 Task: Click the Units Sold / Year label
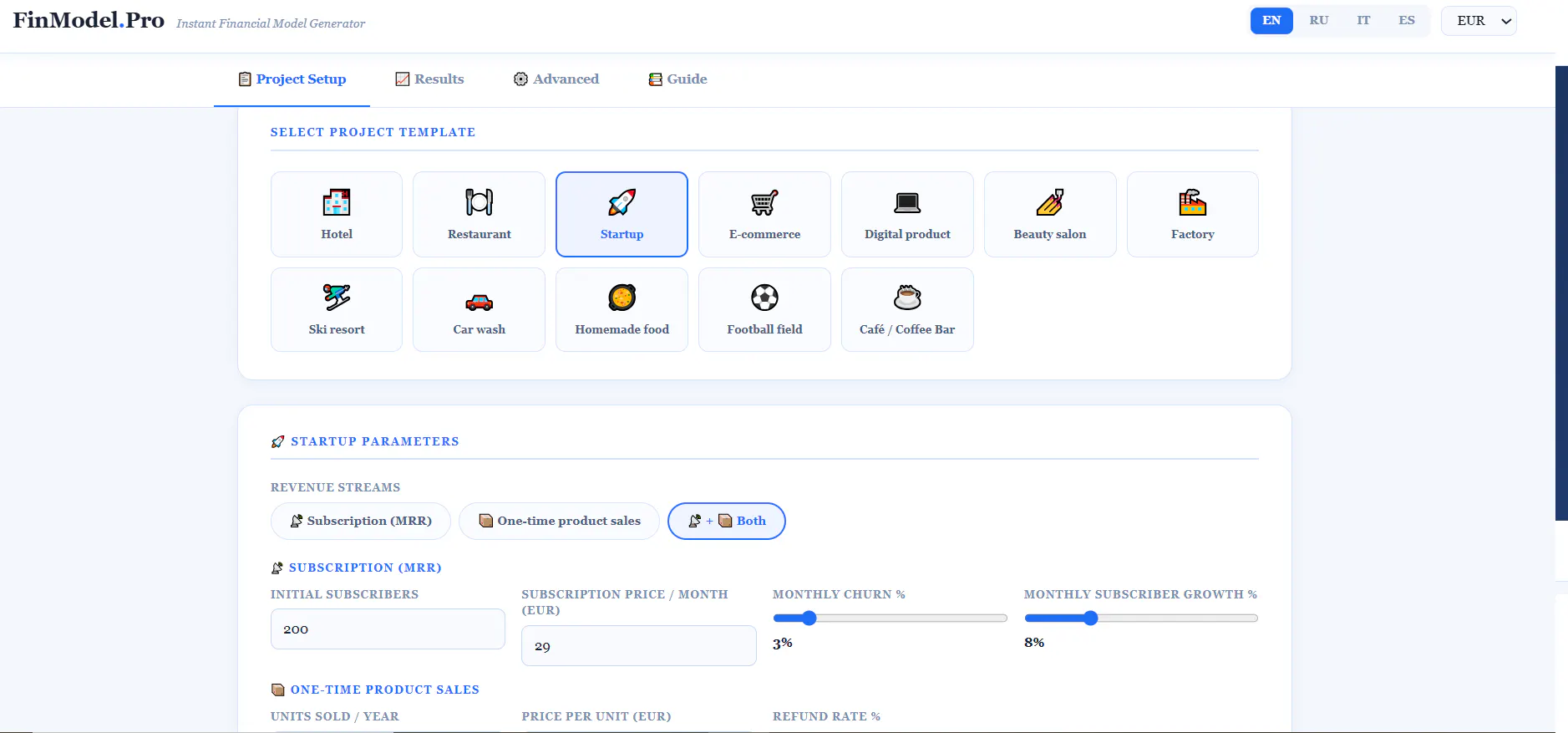click(334, 716)
